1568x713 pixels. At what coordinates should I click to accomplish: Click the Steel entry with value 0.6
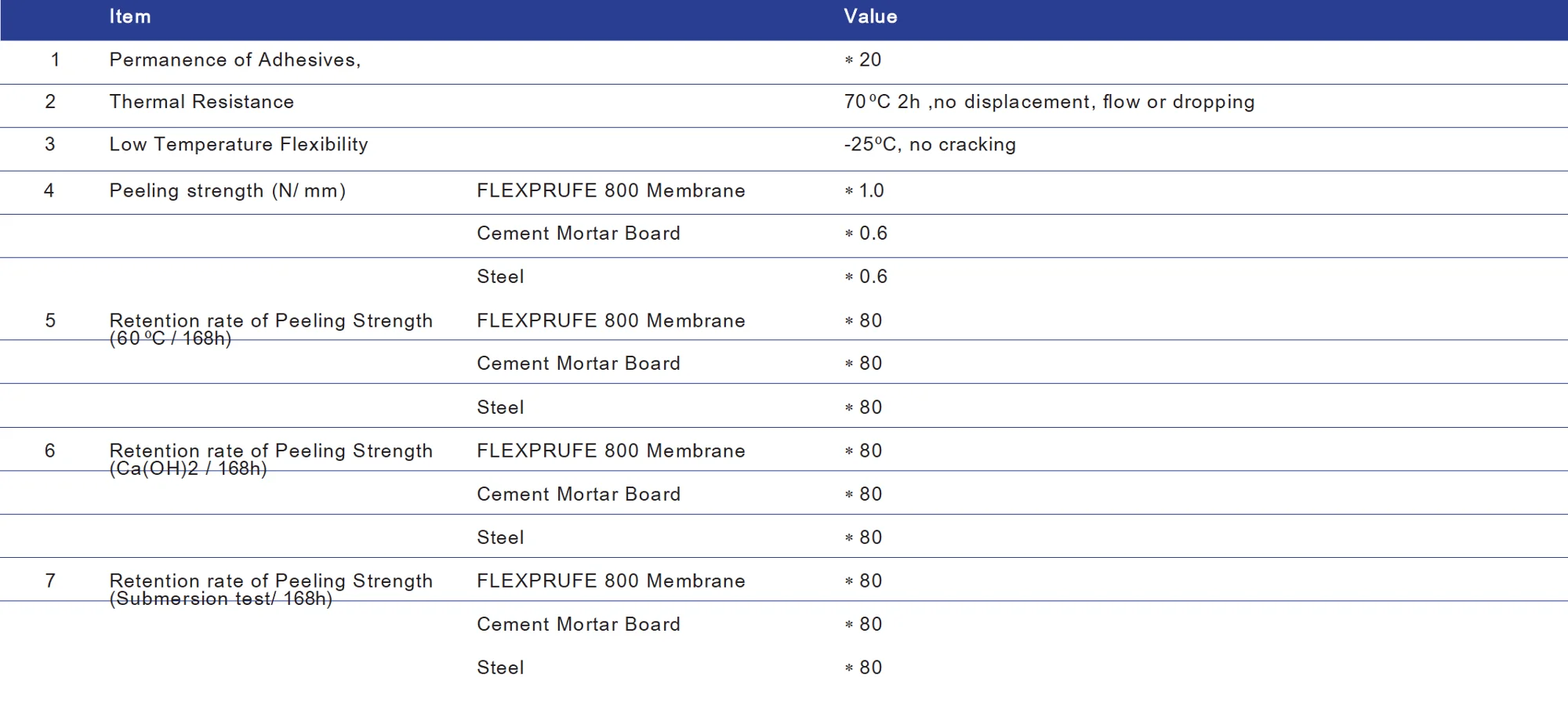(x=500, y=277)
